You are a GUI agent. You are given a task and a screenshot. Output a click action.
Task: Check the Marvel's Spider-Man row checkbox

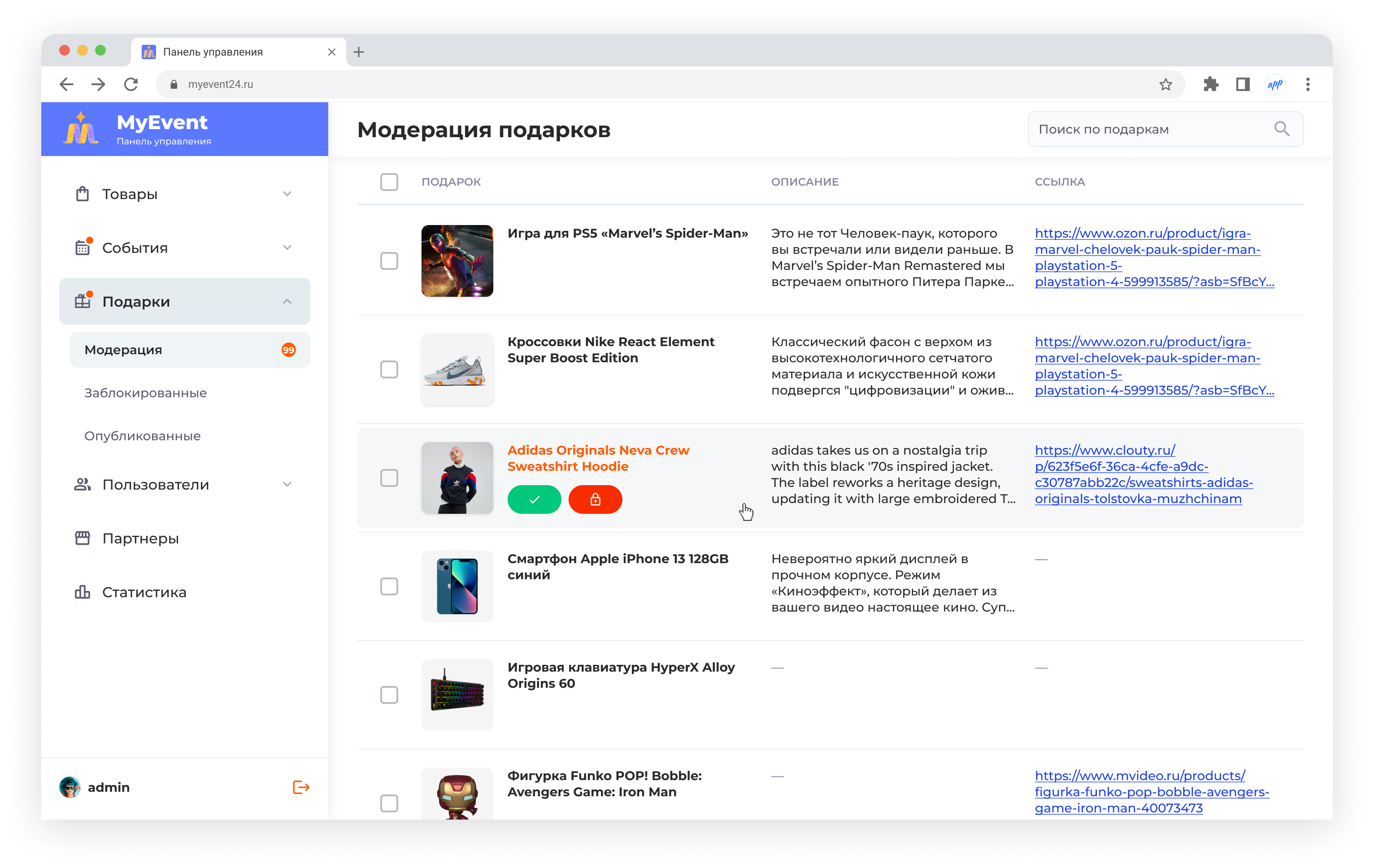[389, 261]
